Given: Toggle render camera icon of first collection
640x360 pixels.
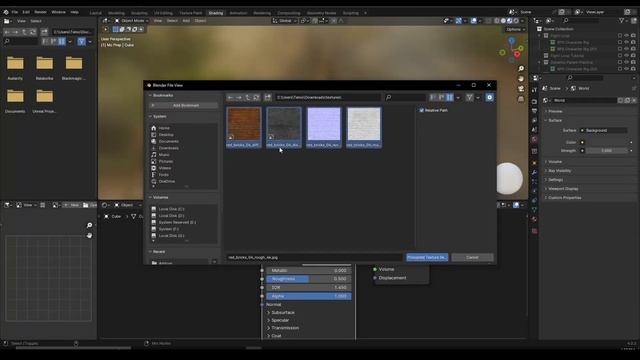Looking at the screenshot, I should 633,36.
